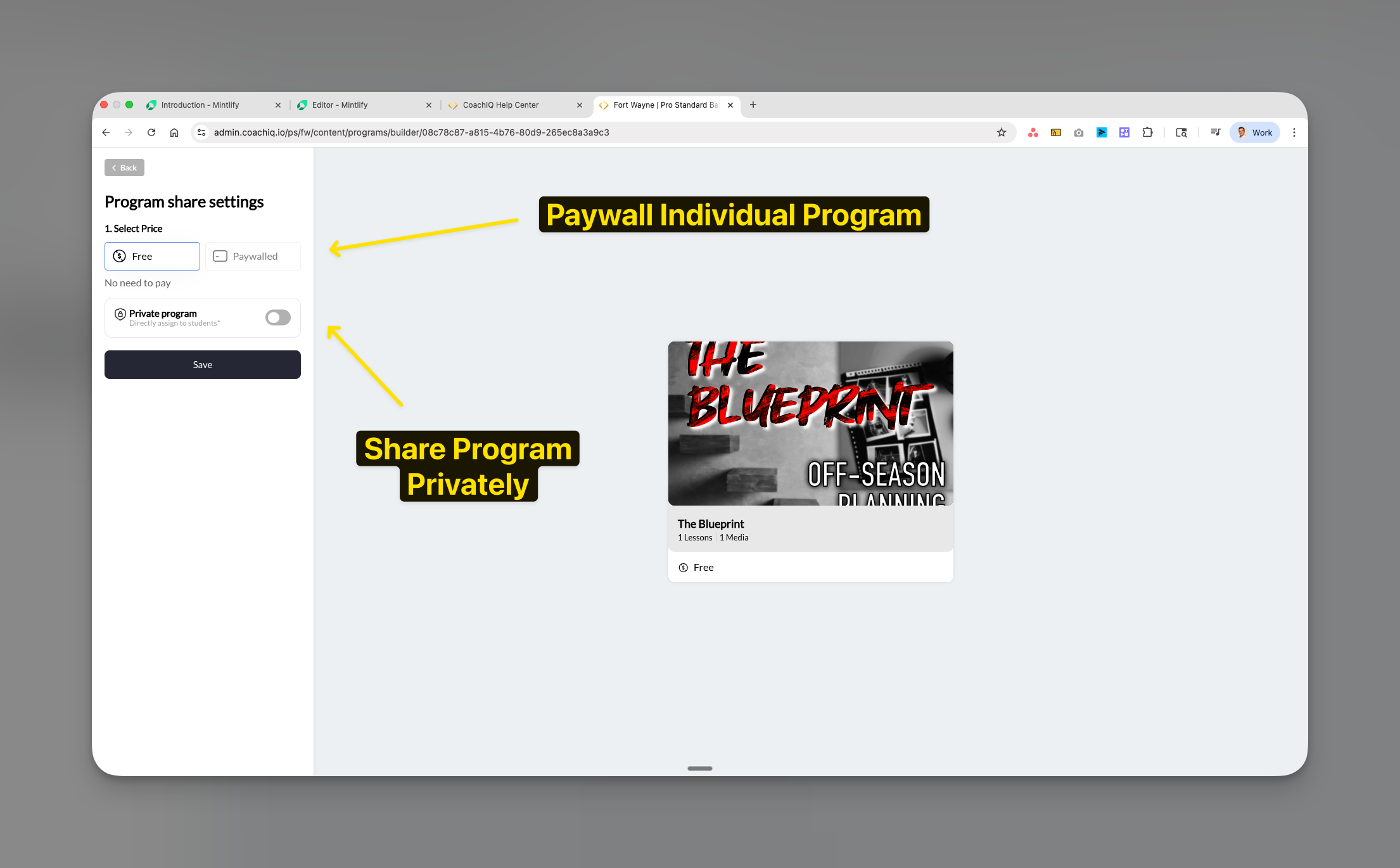Click the red dots Asana extension icon
The width and height of the screenshot is (1400, 868).
tap(1033, 132)
